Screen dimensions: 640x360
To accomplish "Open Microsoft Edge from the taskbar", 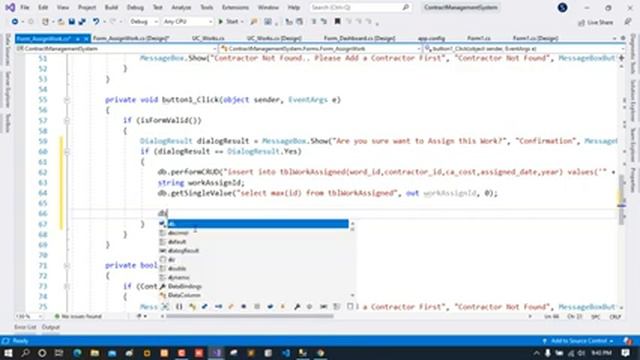I will click(x=77, y=353).
